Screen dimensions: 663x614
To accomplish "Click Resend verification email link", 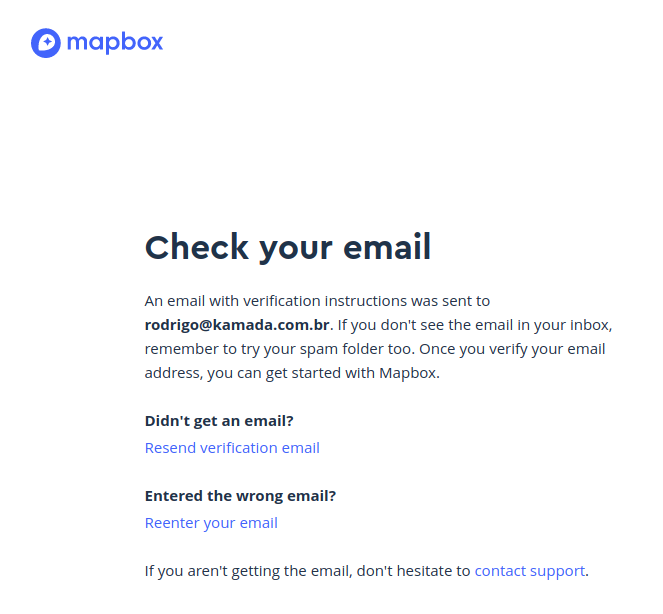I will point(232,448).
